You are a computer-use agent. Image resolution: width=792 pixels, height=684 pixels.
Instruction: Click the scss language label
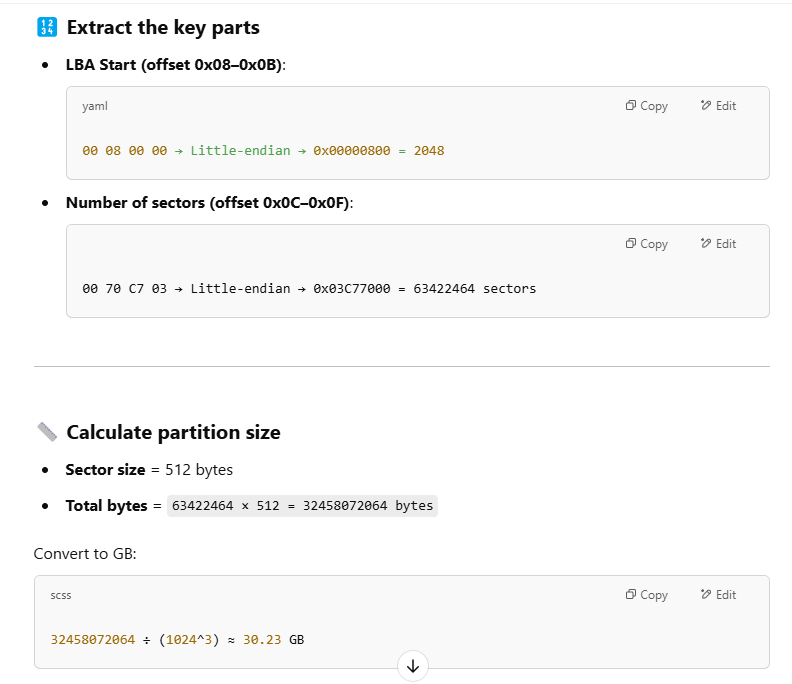[x=61, y=595]
